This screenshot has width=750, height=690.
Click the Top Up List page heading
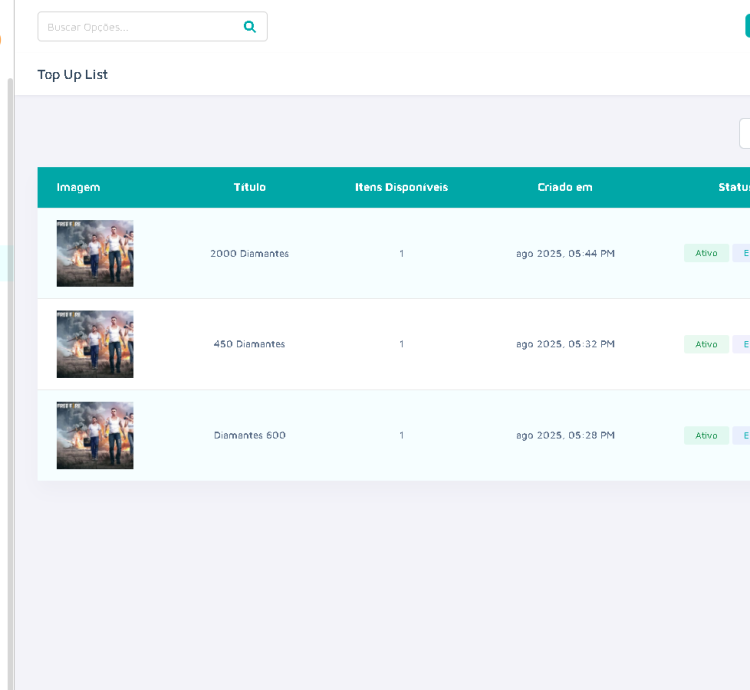[72, 75]
